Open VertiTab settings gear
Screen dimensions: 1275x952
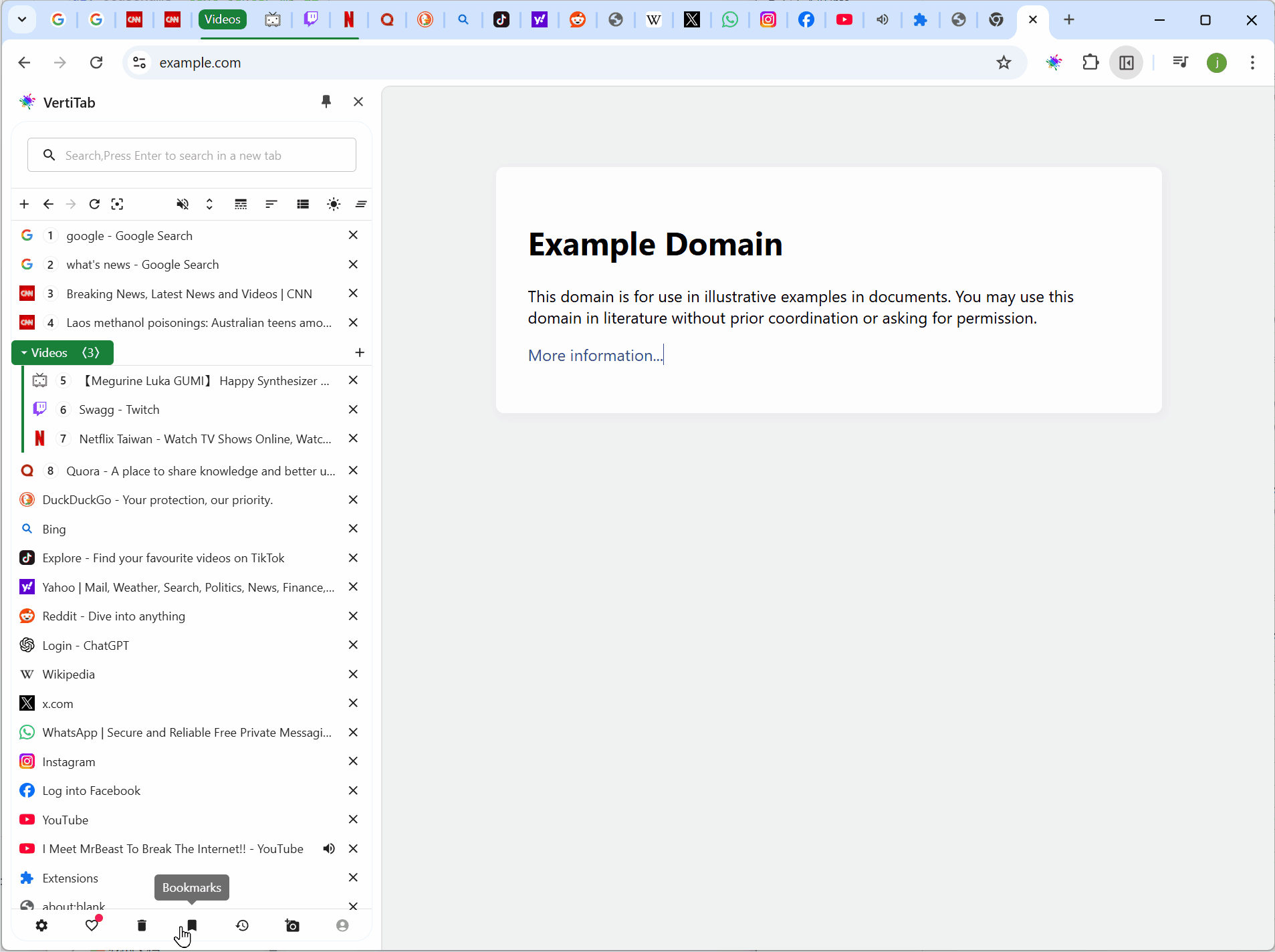point(41,925)
